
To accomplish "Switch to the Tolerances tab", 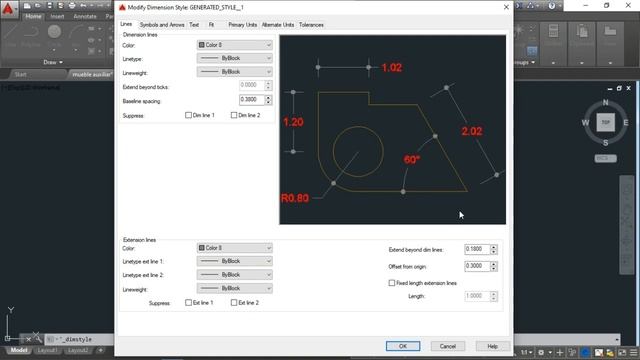I will (x=311, y=25).
